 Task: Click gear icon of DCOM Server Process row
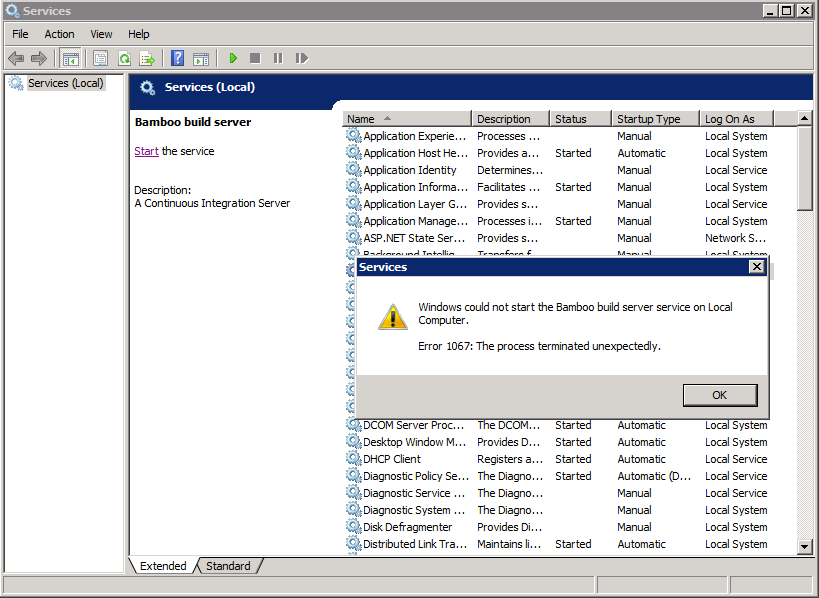(354, 425)
